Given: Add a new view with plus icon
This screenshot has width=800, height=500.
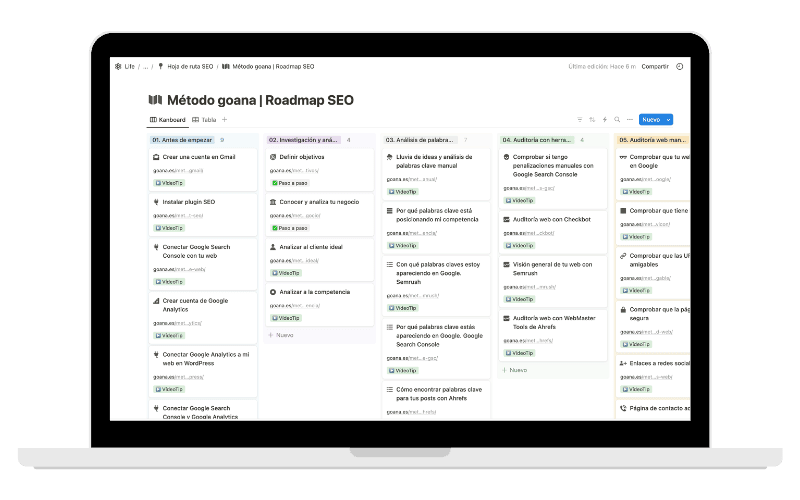Looking at the screenshot, I should point(224,119).
